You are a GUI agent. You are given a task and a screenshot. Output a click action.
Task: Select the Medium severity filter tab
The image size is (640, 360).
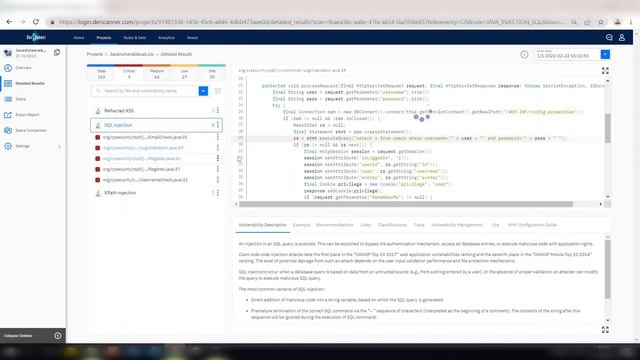tap(157, 73)
